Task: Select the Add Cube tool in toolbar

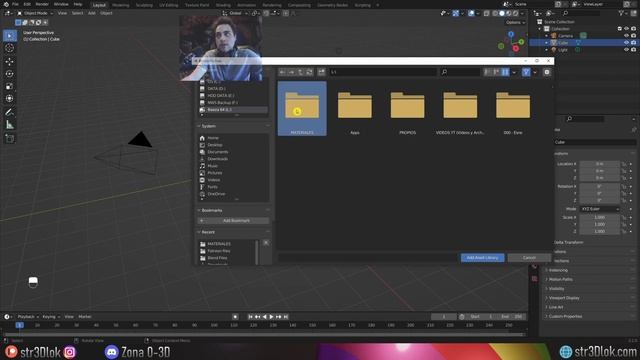Action: point(9,138)
